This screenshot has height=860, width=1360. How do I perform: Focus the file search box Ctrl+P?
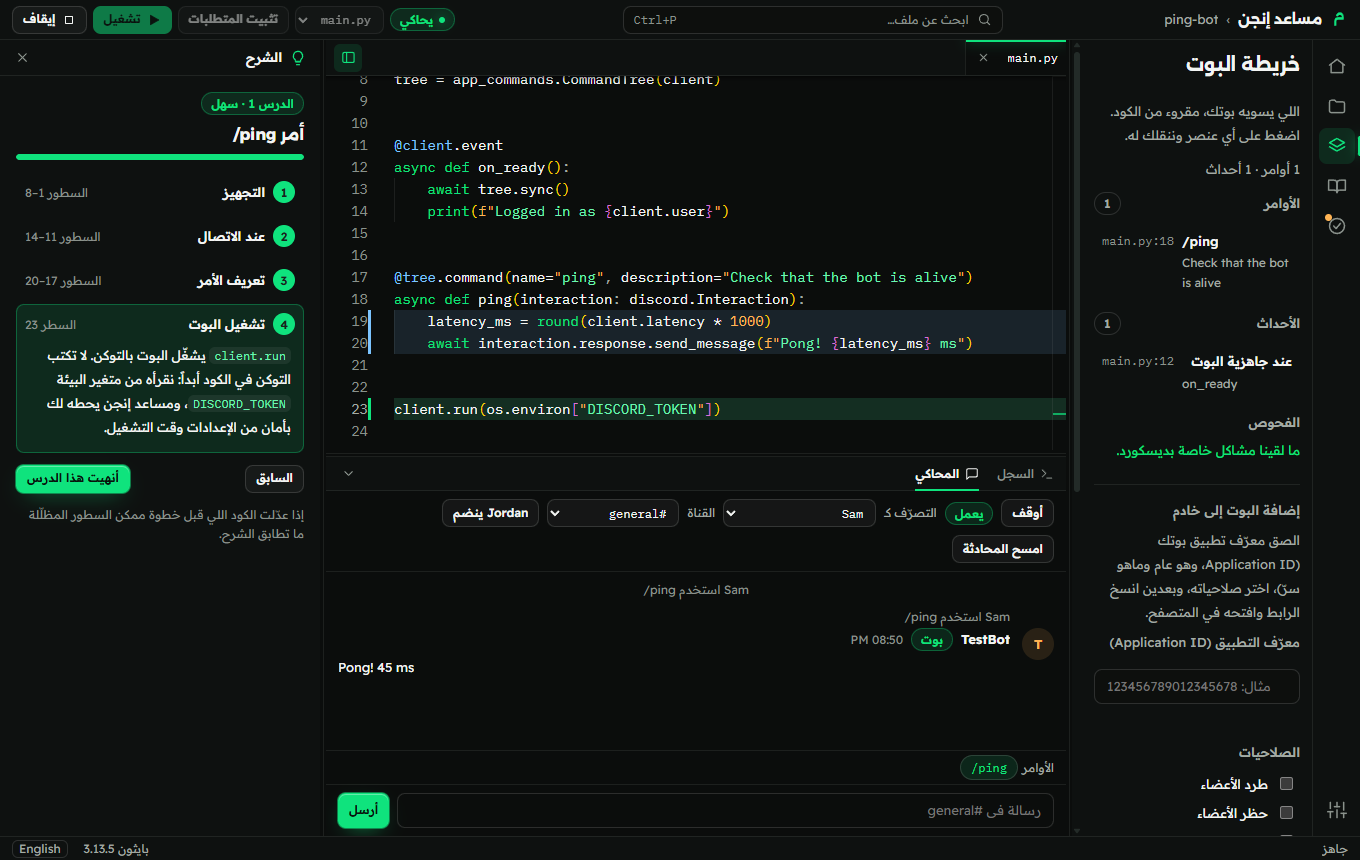click(x=813, y=20)
